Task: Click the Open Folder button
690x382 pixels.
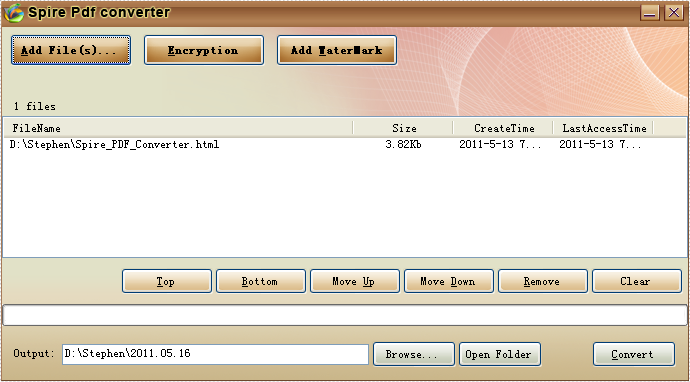Action: [x=499, y=354]
